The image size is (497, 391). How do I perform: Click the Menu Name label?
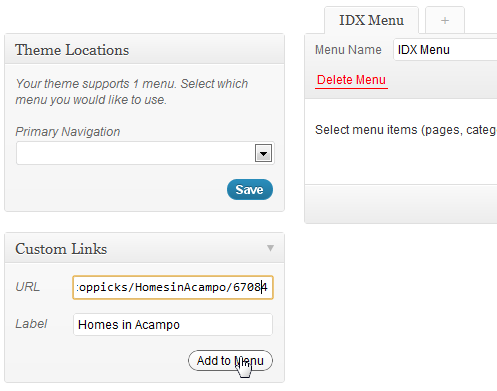[348, 50]
